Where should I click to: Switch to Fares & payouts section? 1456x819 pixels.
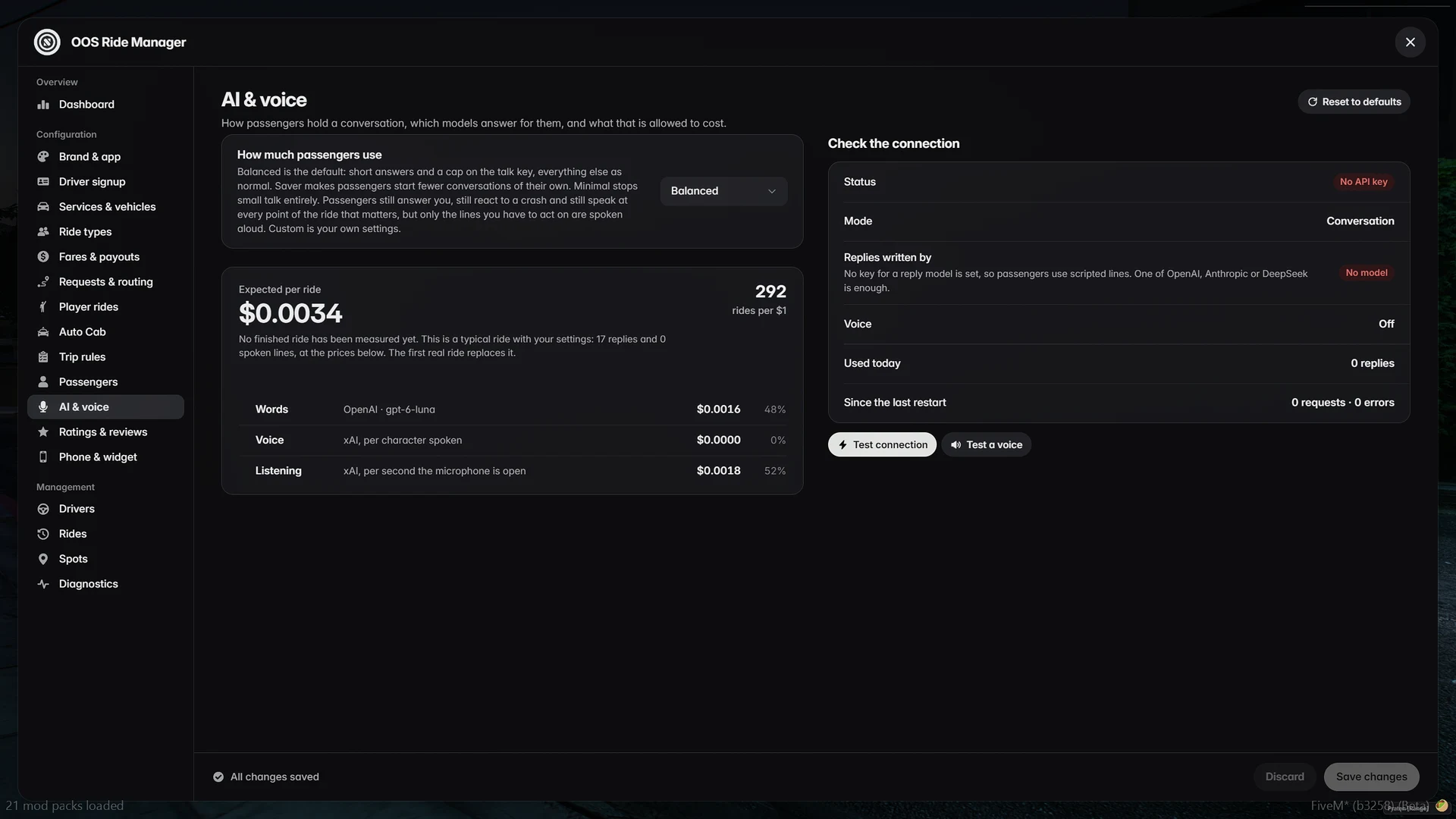click(105, 257)
